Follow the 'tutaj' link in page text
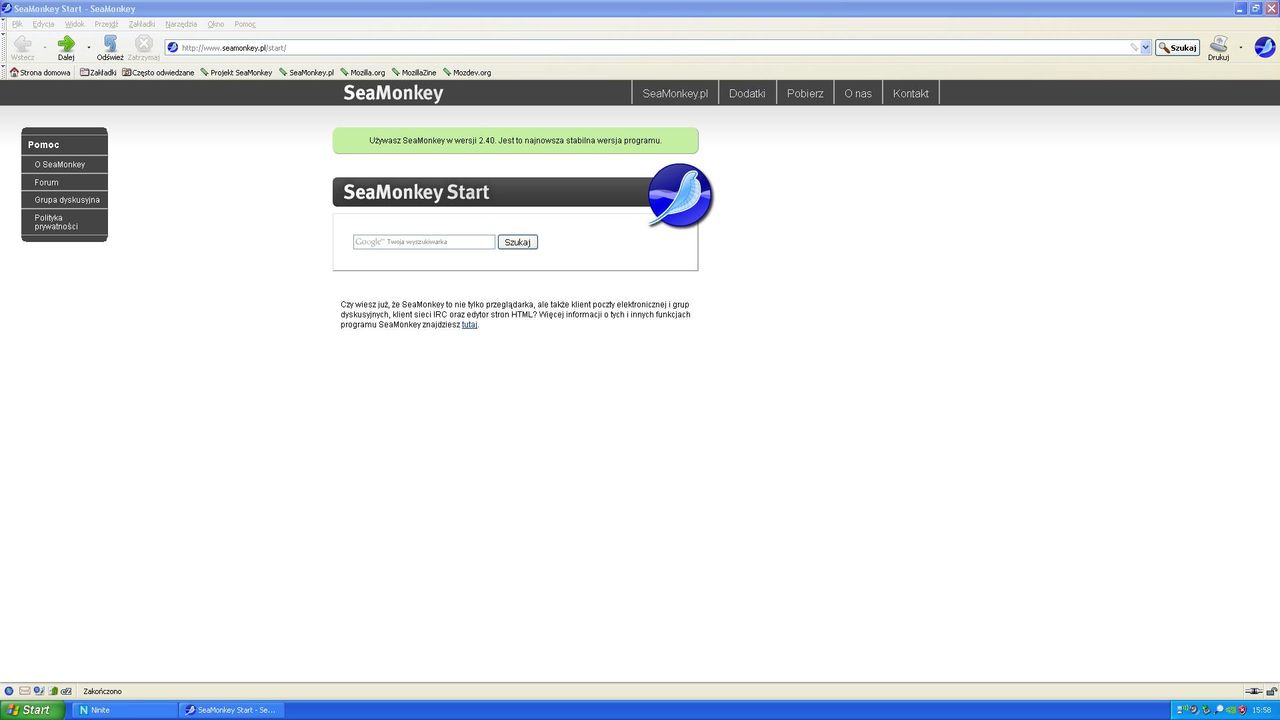1280x720 pixels. (469, 324)
